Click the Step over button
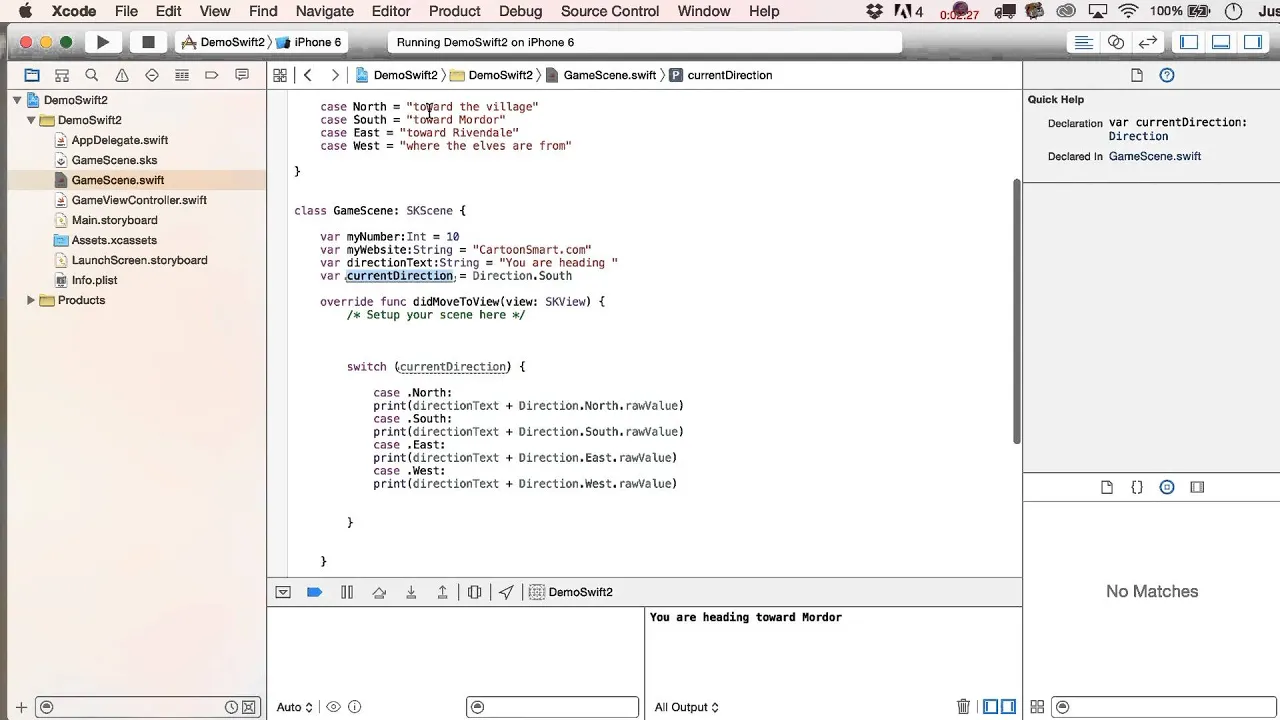1280x720 pixels. click(379, 592)
